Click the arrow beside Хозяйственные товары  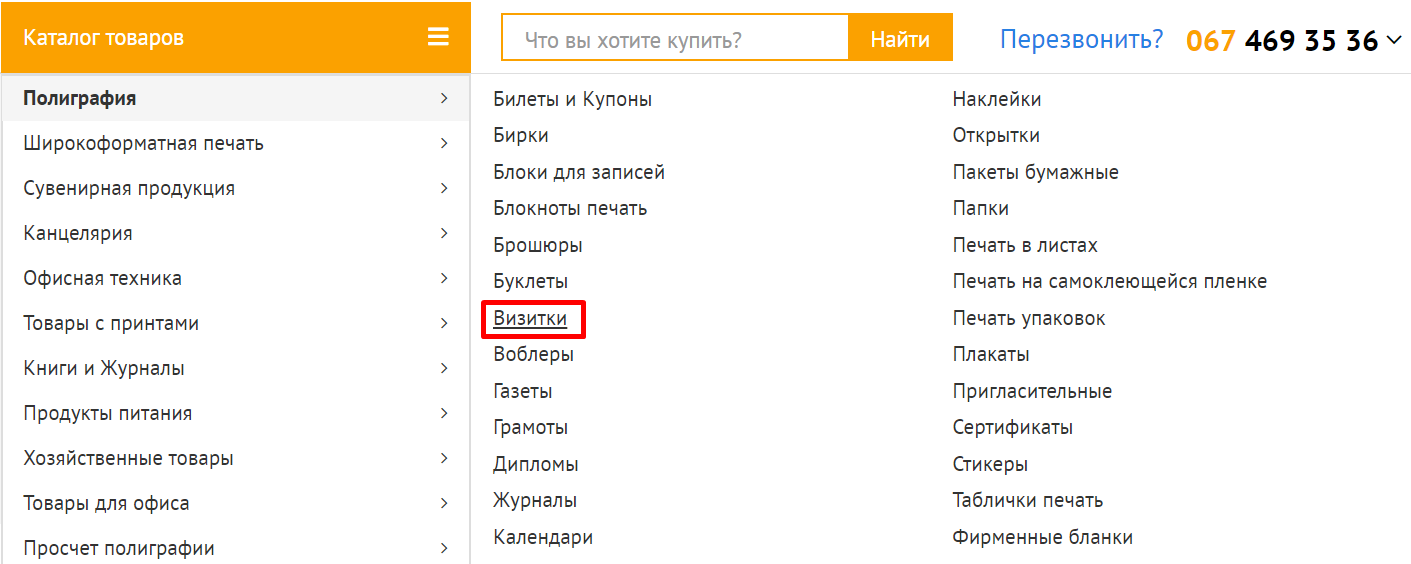click(444, 458)
